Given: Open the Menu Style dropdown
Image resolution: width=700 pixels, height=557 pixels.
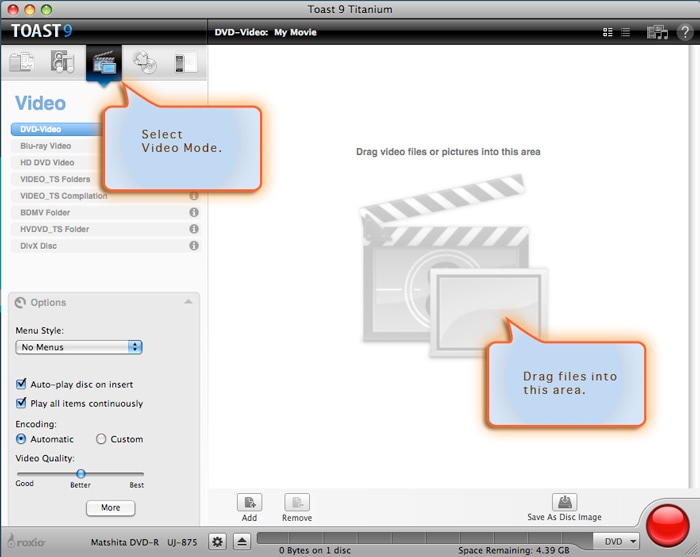Looking at the screenshot, I should pos(79,347).
